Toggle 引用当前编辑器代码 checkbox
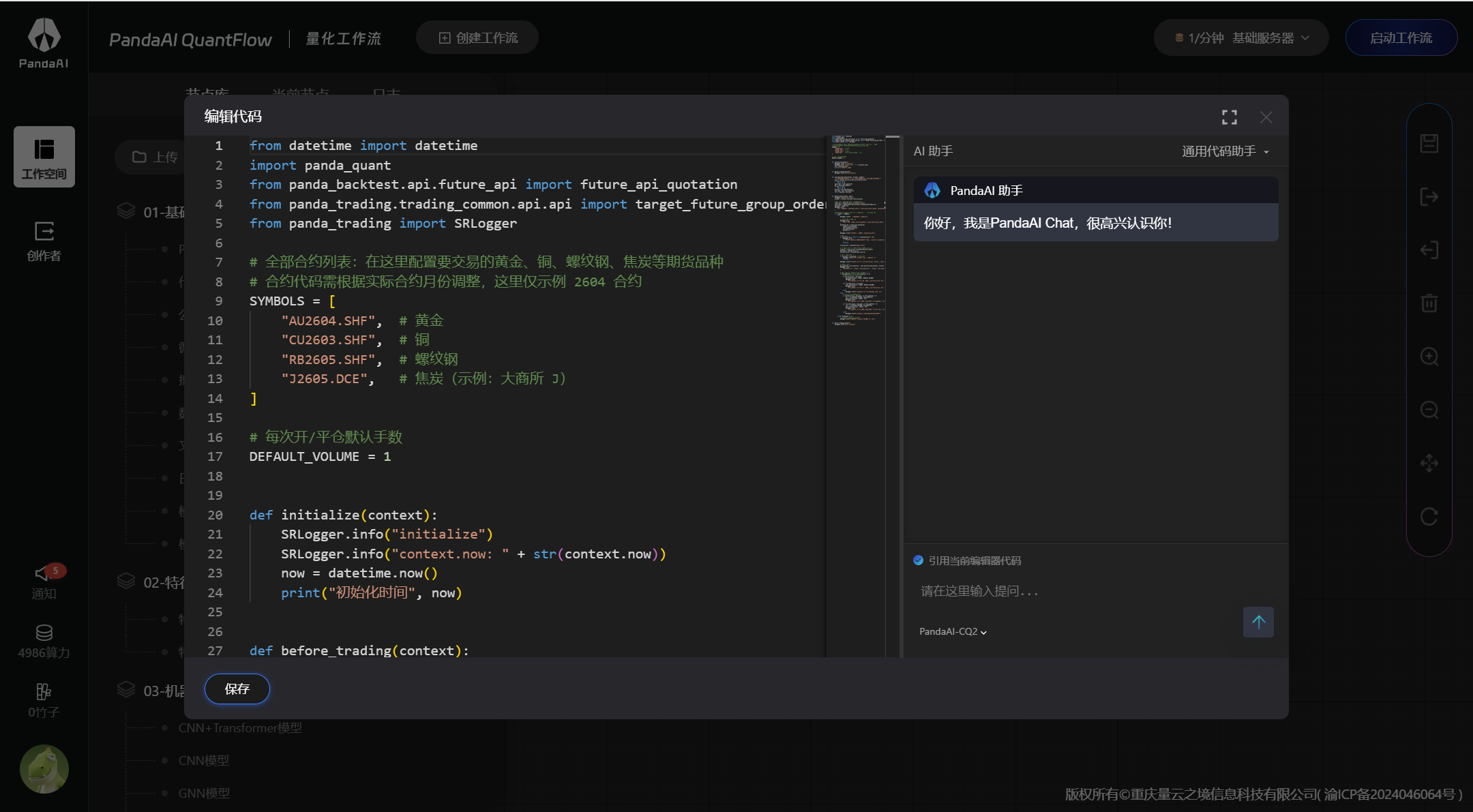The image size is (1473, 812). click(x=919, y=560)
